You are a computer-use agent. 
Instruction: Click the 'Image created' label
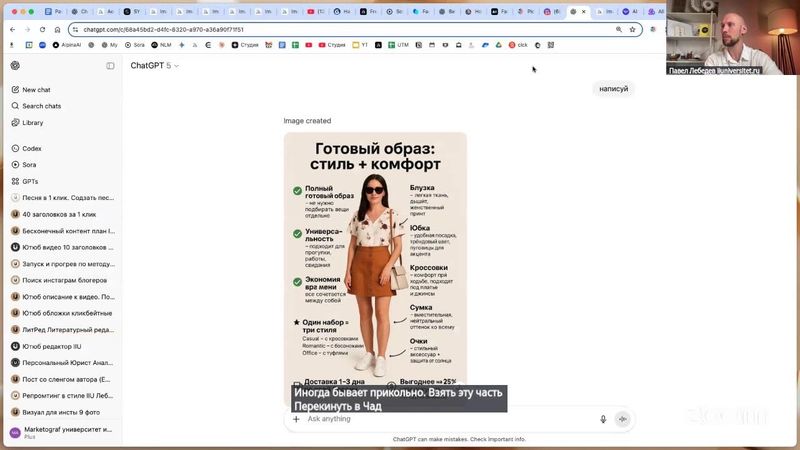tap(307, 121)
